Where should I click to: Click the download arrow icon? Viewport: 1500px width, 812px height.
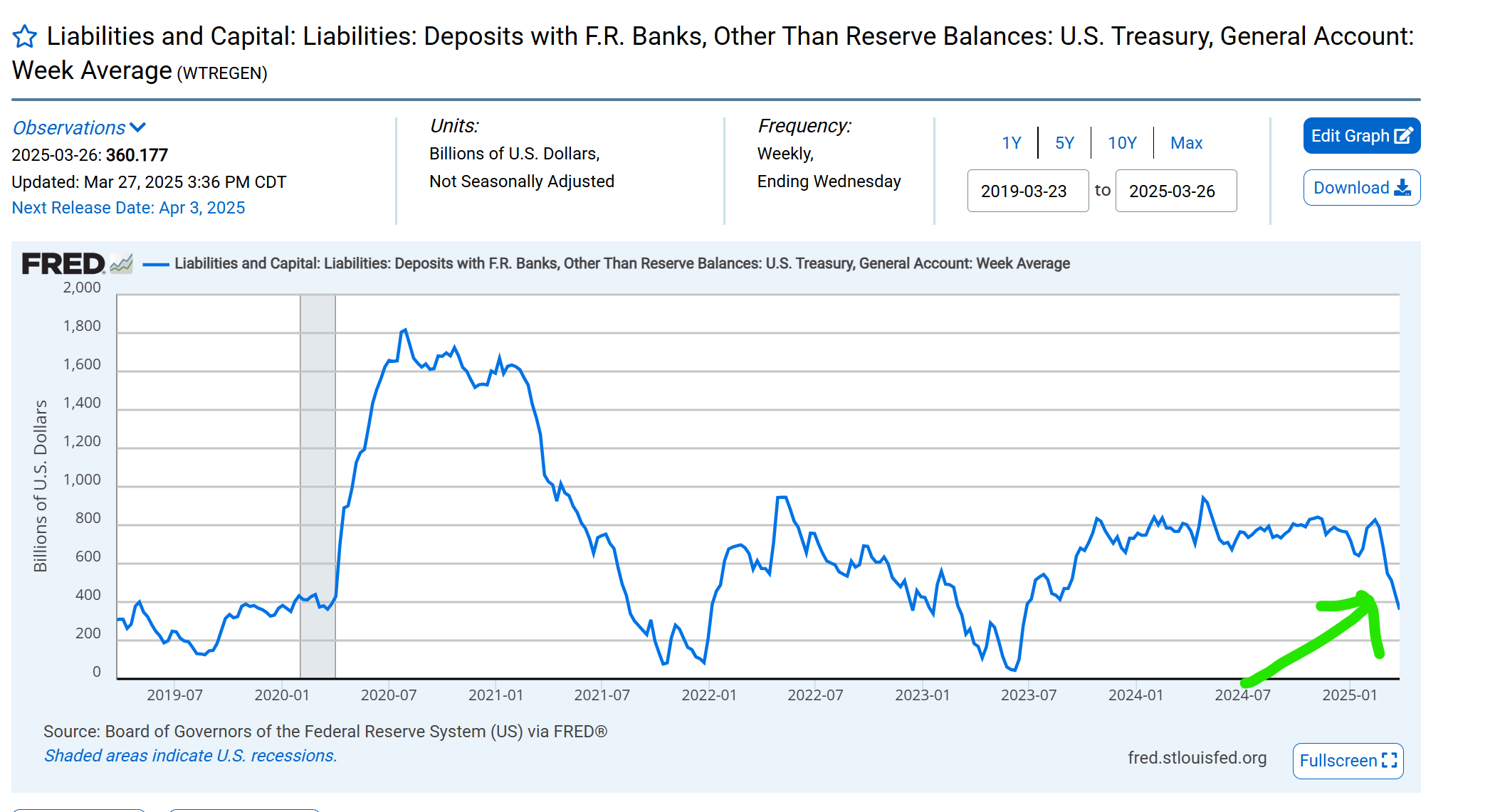tap(1403, 188)
